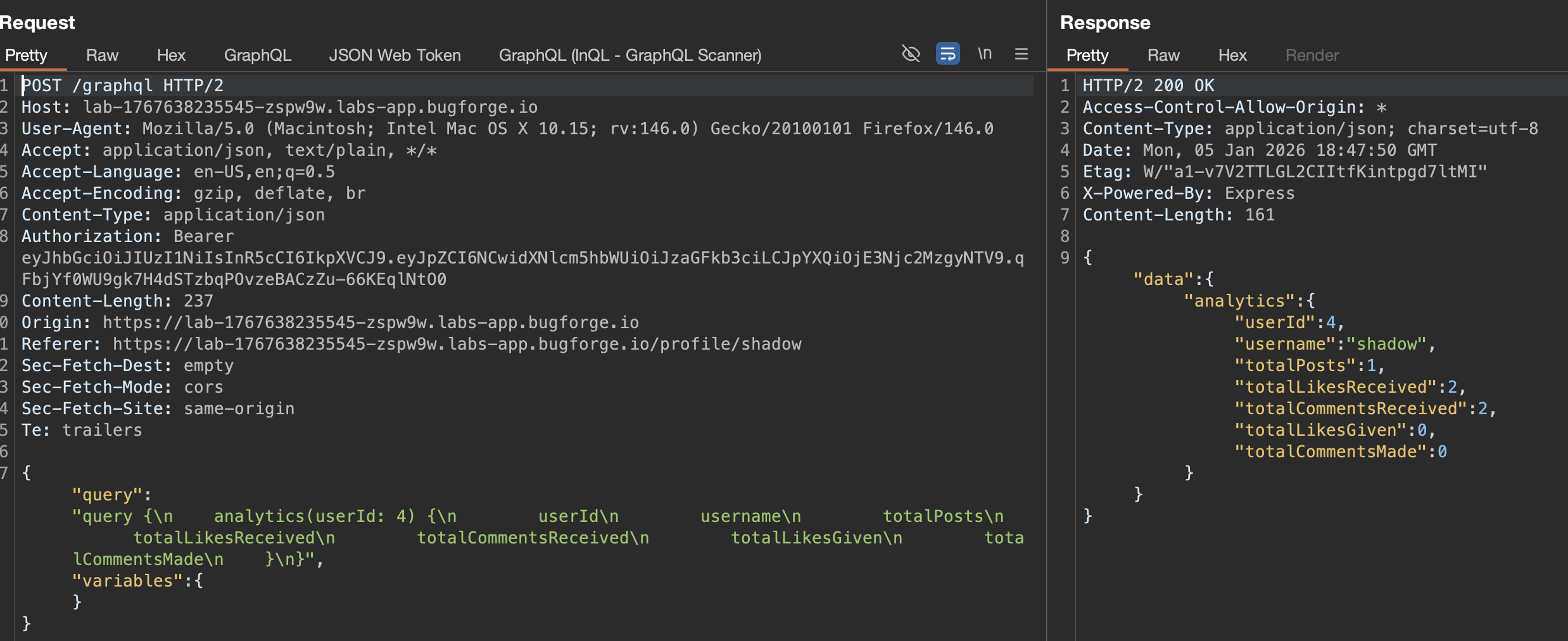Toggle the blue word wrap icon
The width and height of the screenshot is (1568, 641).
(x=947, y=54)
